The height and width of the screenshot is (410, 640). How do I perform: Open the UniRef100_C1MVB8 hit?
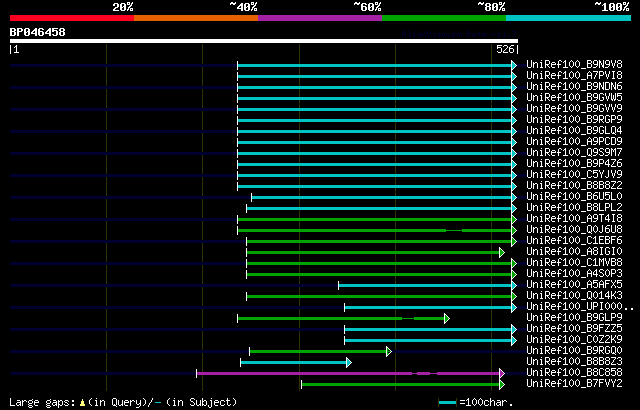pyautogui.click(x=574, y=263)
